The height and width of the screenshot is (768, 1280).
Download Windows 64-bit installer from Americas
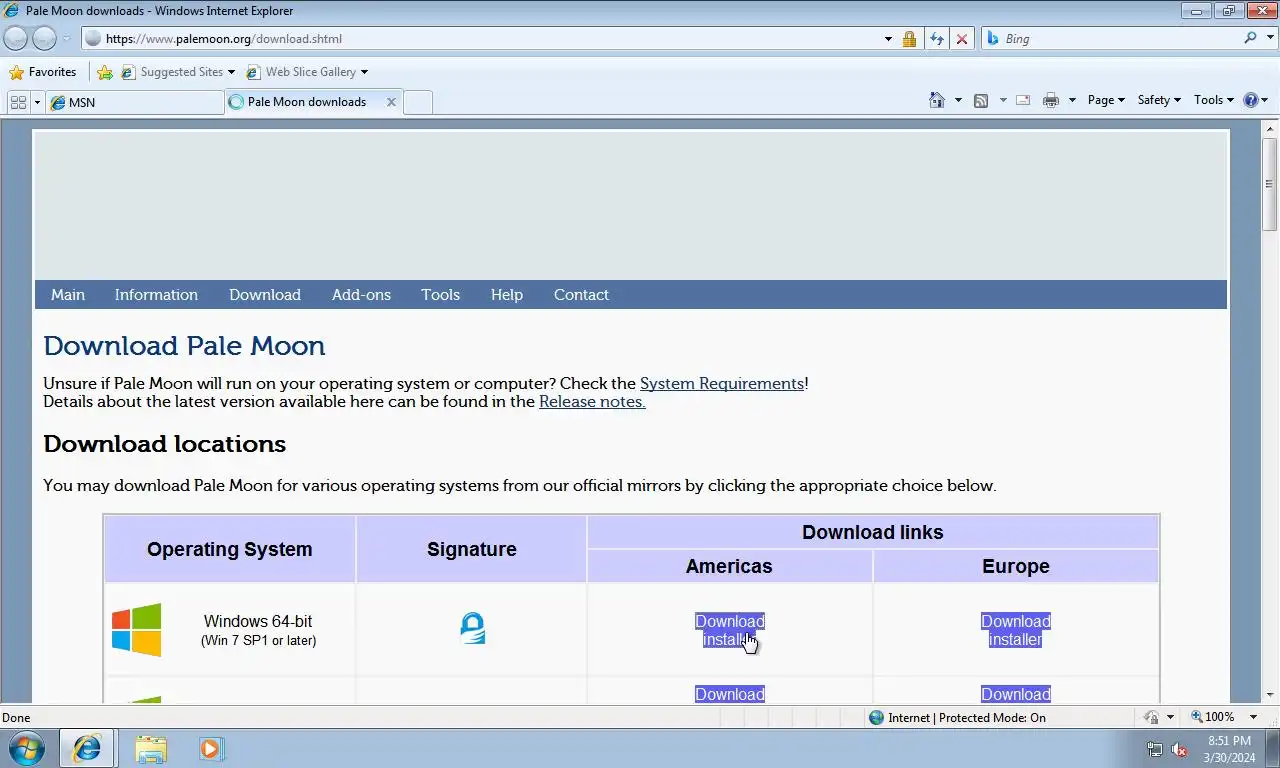coord(730,630)
